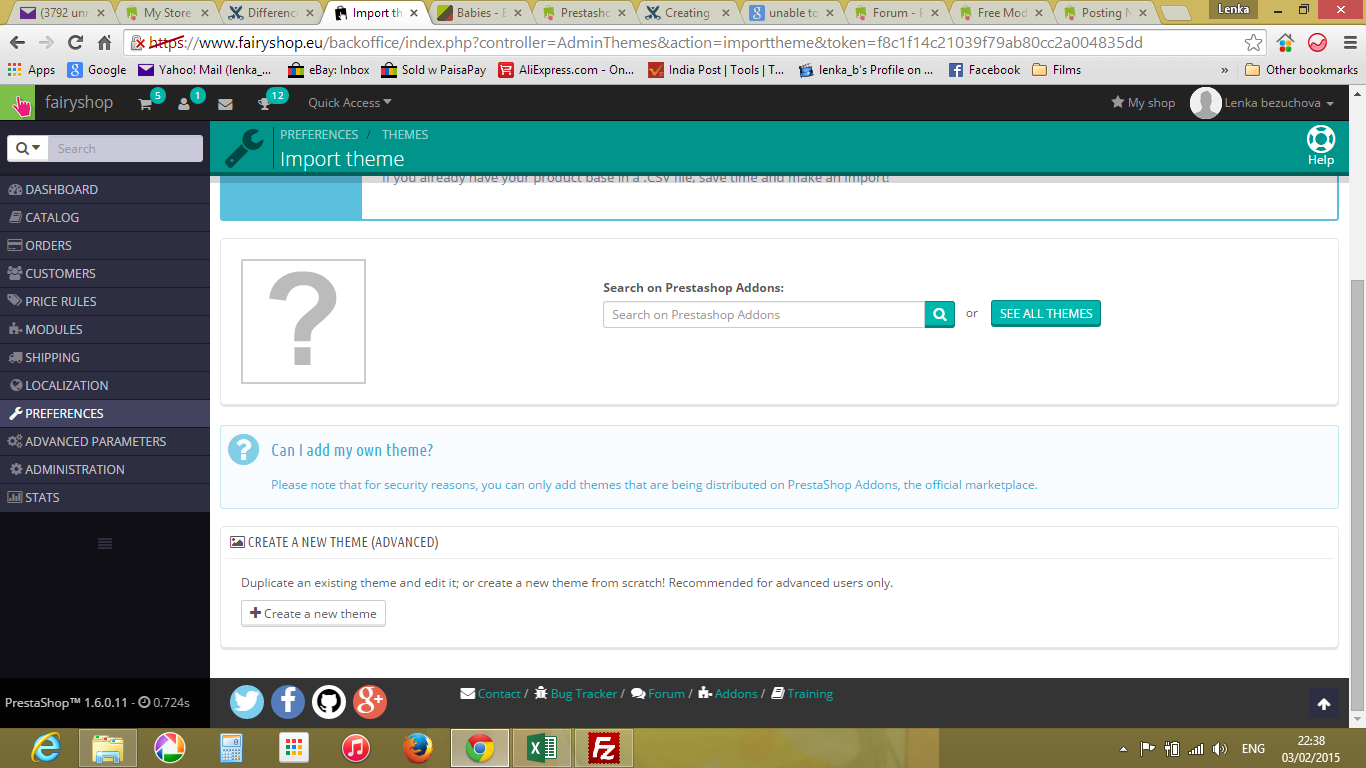Open the My shop link
This screenshot has height=768, width=1366.
pos(1143,103)
